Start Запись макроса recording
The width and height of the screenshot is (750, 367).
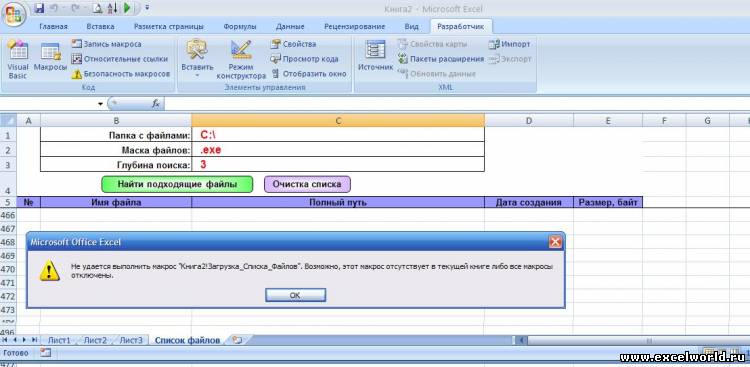pyautogui.click(x=106, y=44)
